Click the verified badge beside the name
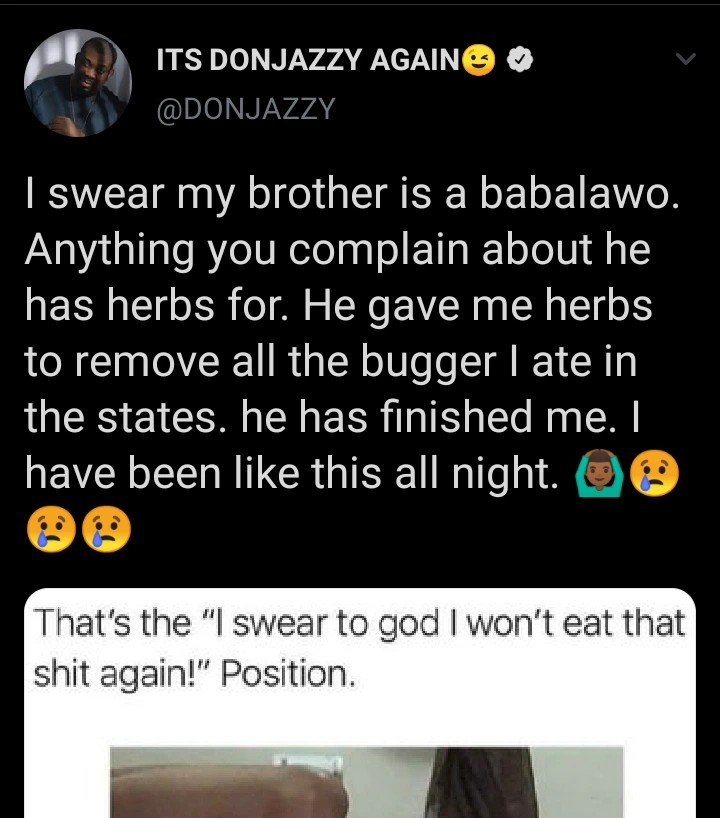The height and width of the screenshot is (818, 720). click(520, 61)
